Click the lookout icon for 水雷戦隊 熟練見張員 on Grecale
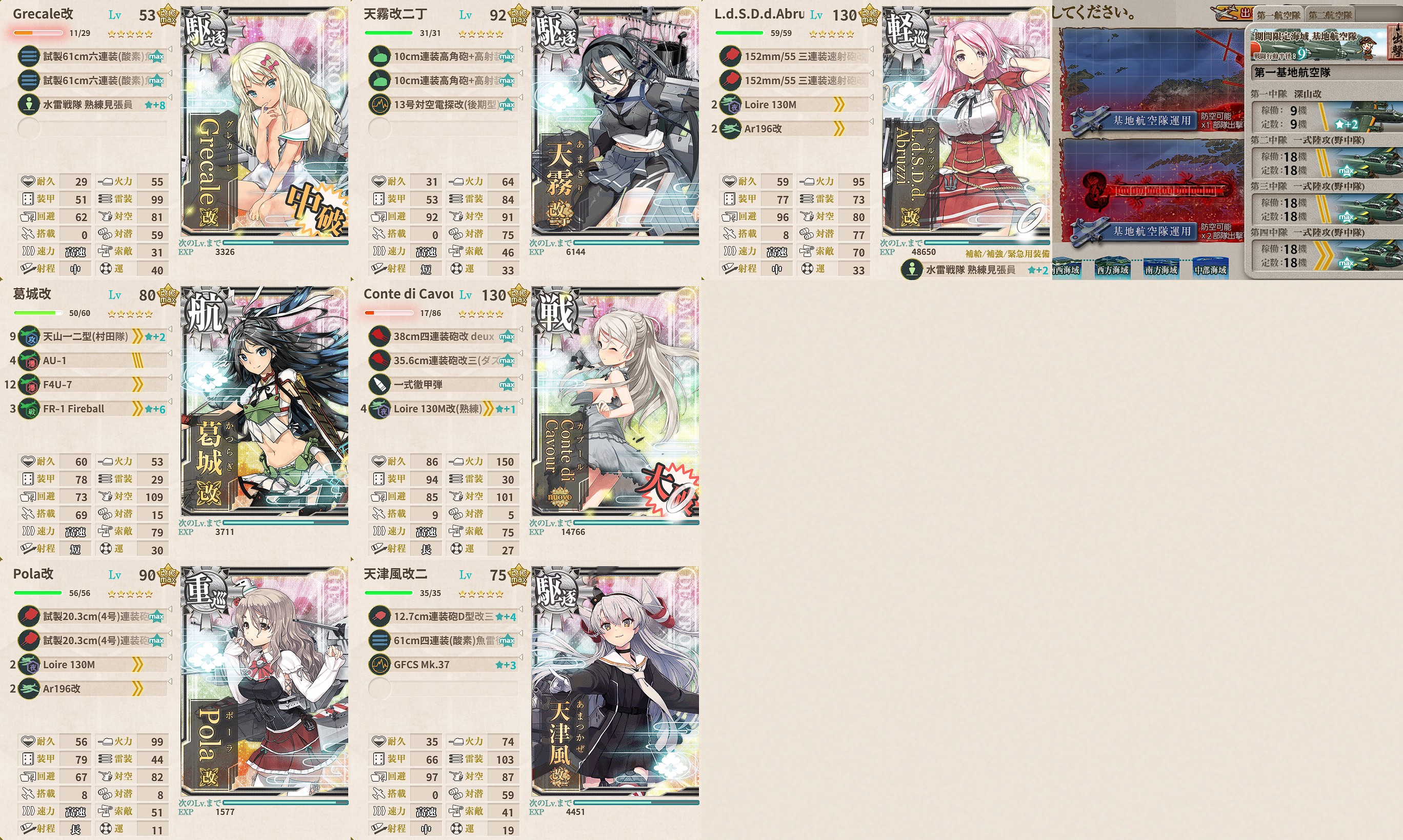The image size is (1403, 840). (x=28, y=105)
